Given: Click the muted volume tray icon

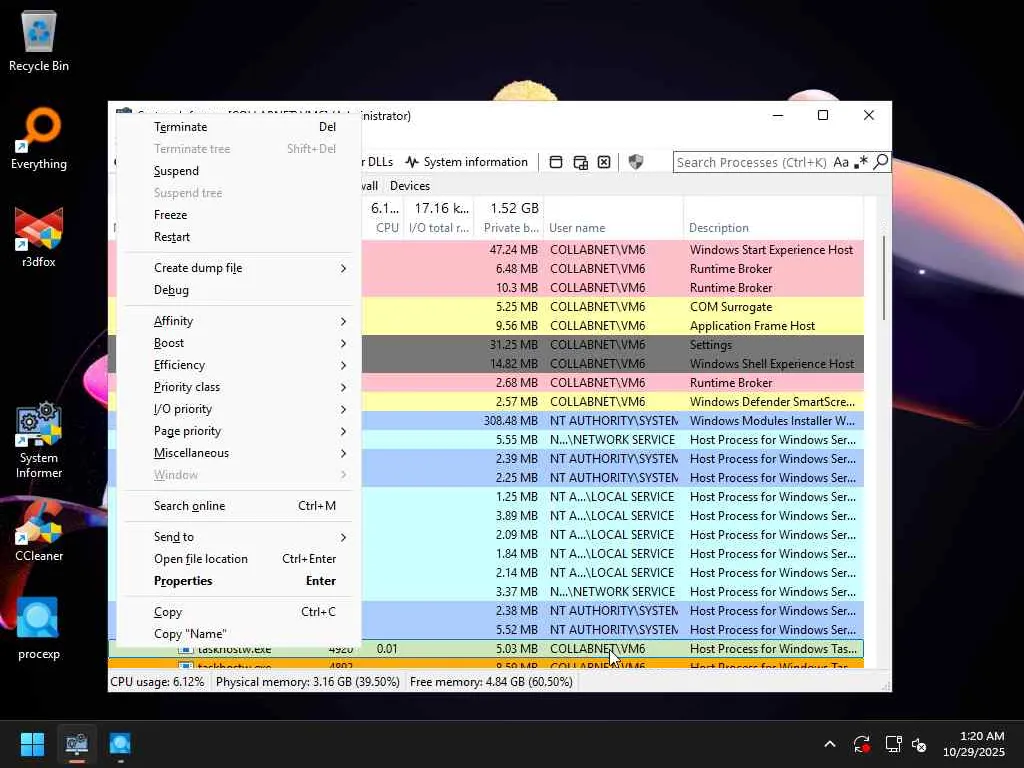Looking at the screenshot, I should (920, 744).
